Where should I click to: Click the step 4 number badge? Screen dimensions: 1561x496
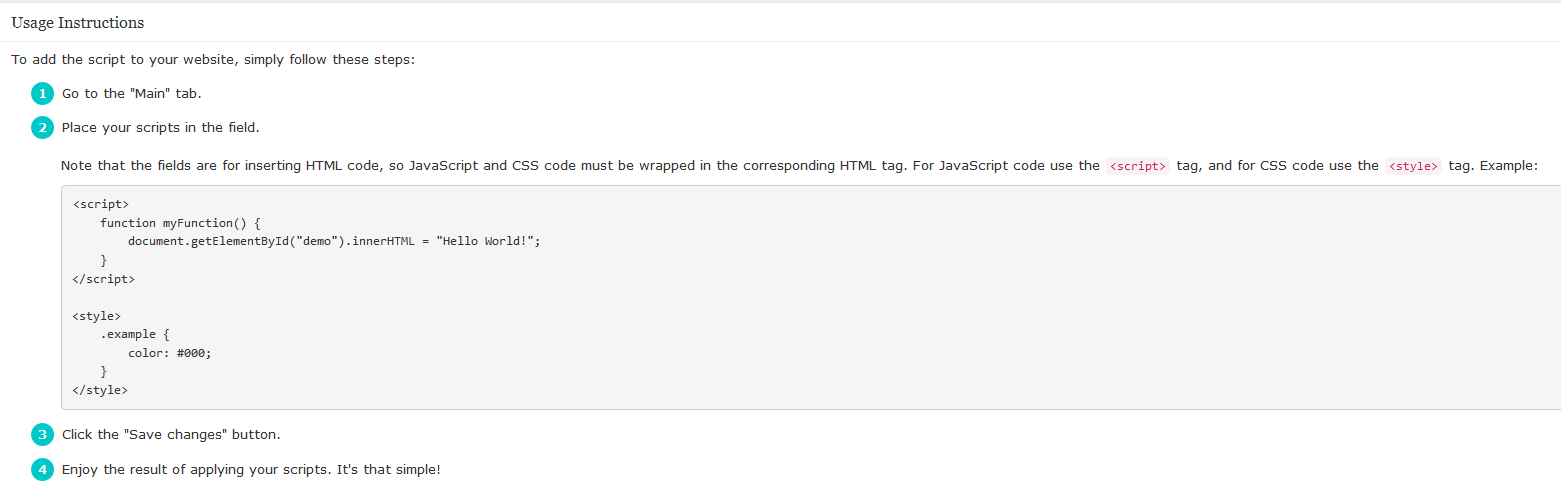click(x=42, y=469)
